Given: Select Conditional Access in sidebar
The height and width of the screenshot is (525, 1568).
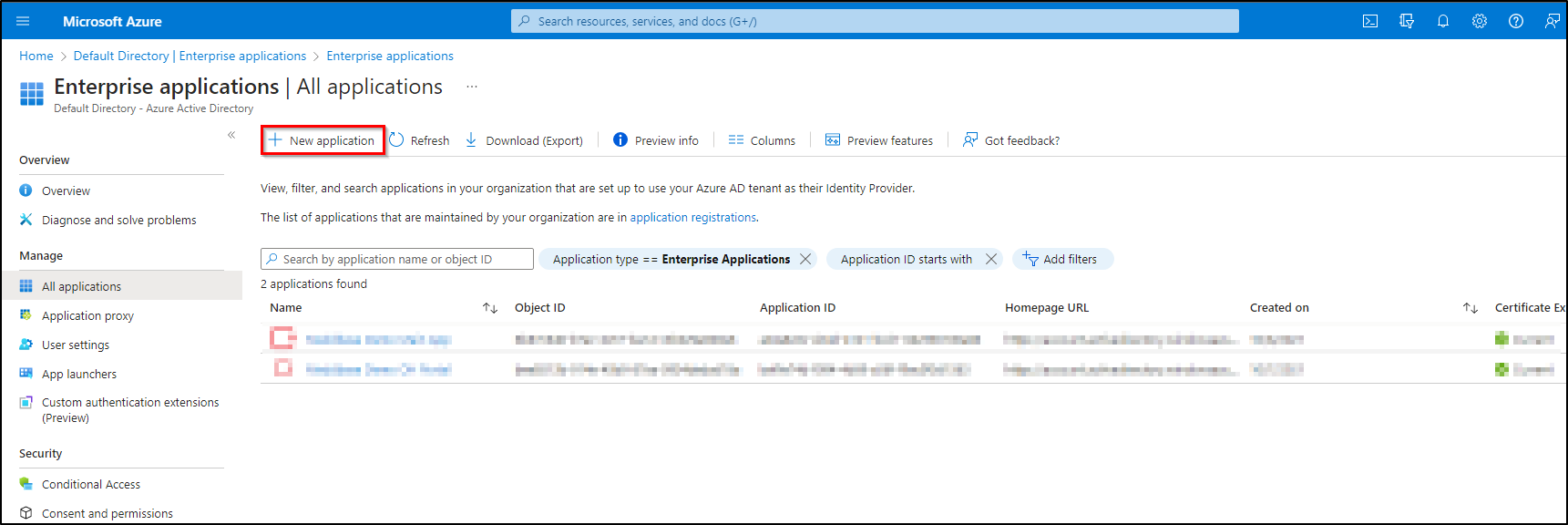Looking at the screenshot, I should click(90, 484).
